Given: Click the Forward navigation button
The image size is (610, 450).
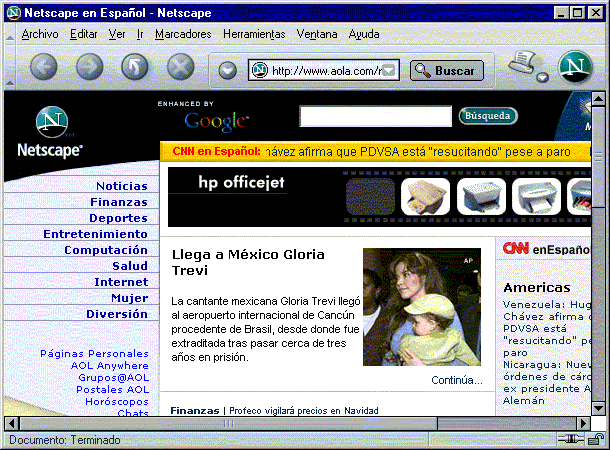Looking at the screenshot, I should coord(90,68).
